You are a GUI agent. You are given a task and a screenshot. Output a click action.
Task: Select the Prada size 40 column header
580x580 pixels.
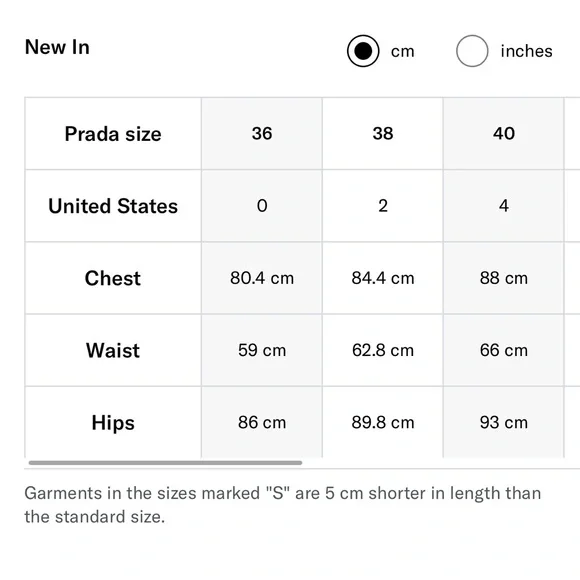tap(503, 134)
